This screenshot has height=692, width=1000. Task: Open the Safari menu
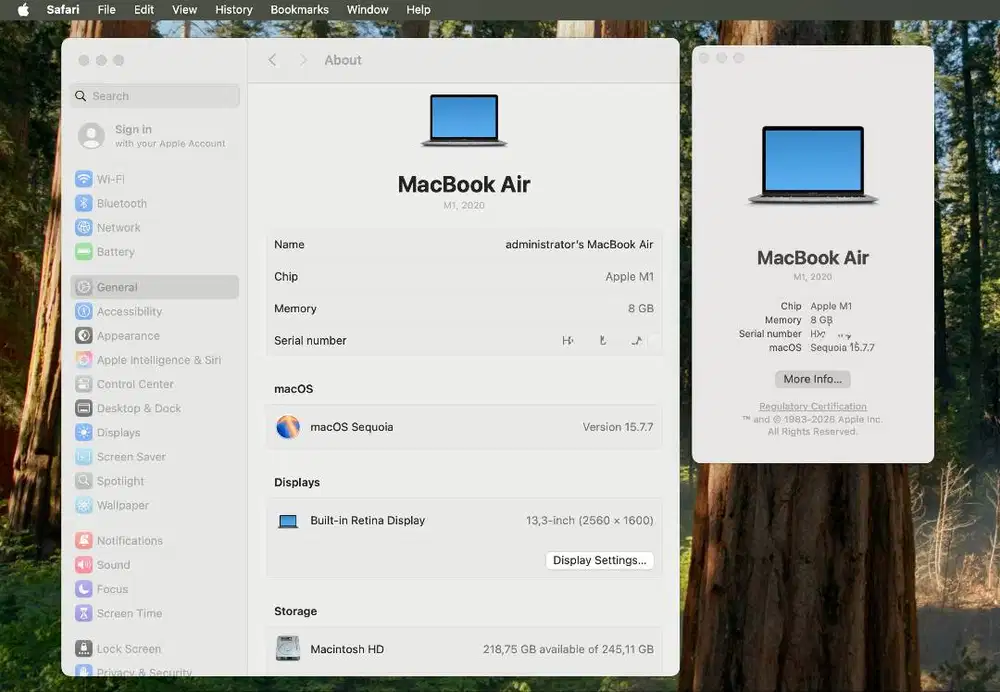pyautogui.click(x=62, y=10)
